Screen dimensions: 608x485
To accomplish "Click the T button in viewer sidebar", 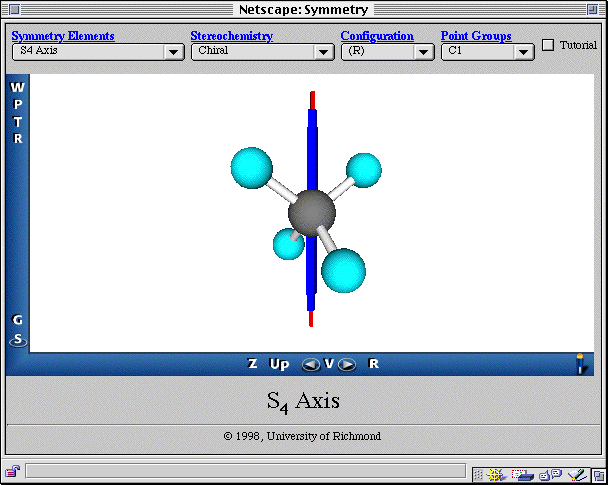I will pyautogui.click(x=17, y=122).
